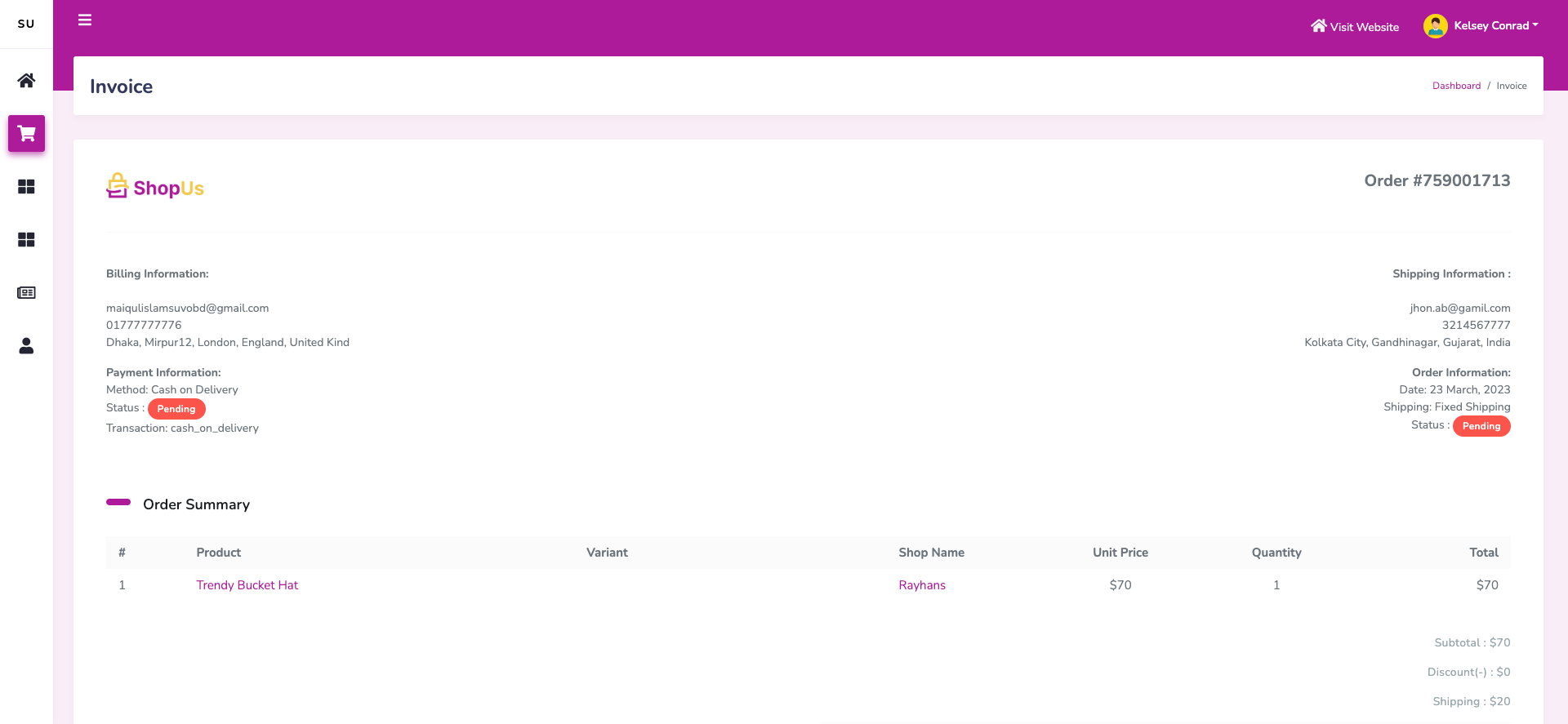This screenshot has height=724, width=1568.
Task: Open the Trendy Bucket Hat product link
Action: [x=247, y=585]
